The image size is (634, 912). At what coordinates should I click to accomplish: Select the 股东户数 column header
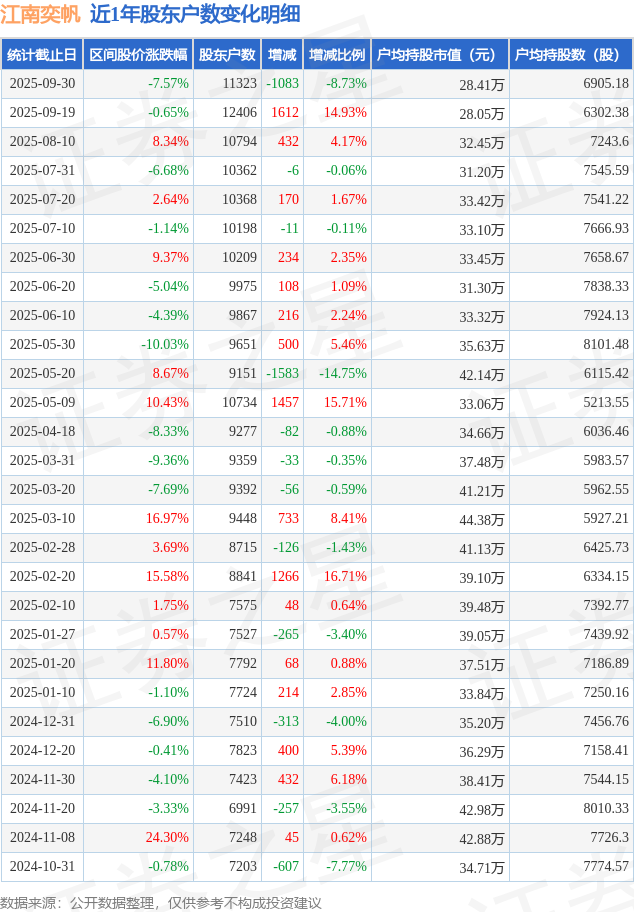[226, 55]
